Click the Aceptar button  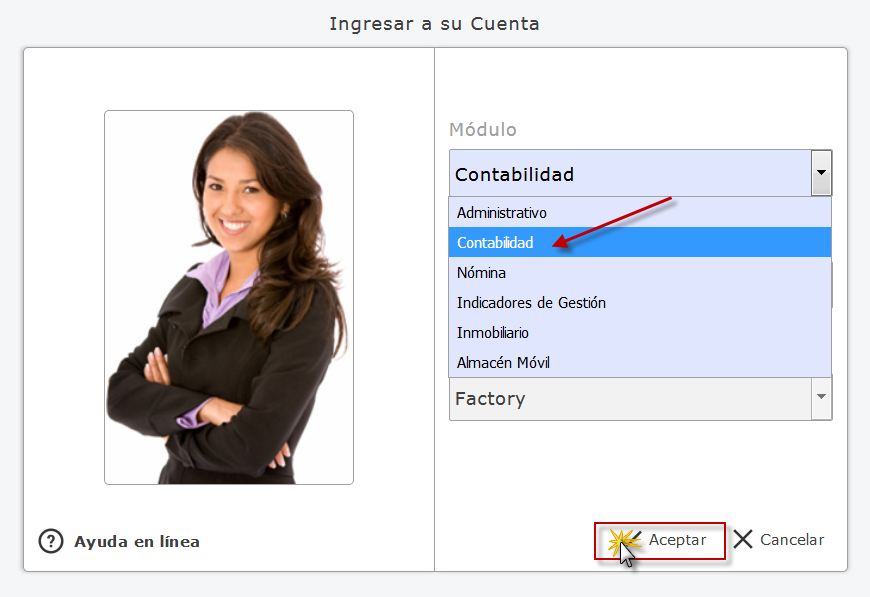[660, 540]
